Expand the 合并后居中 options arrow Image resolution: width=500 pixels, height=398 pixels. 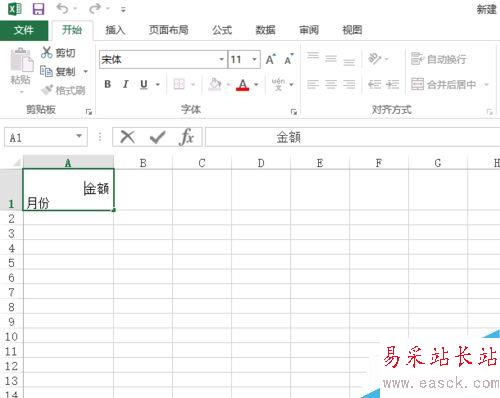[486, 84]
